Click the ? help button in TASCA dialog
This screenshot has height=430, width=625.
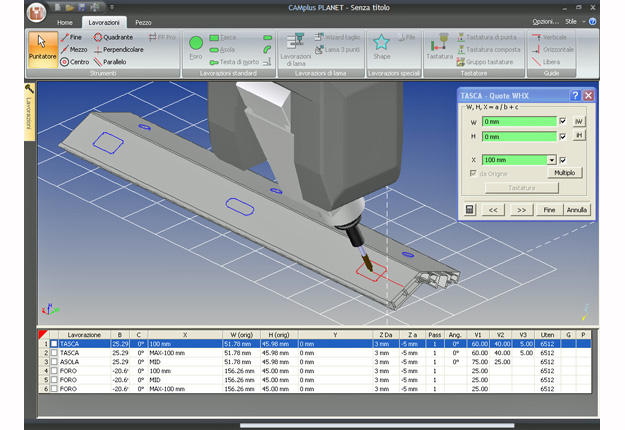tap(575, 95)
